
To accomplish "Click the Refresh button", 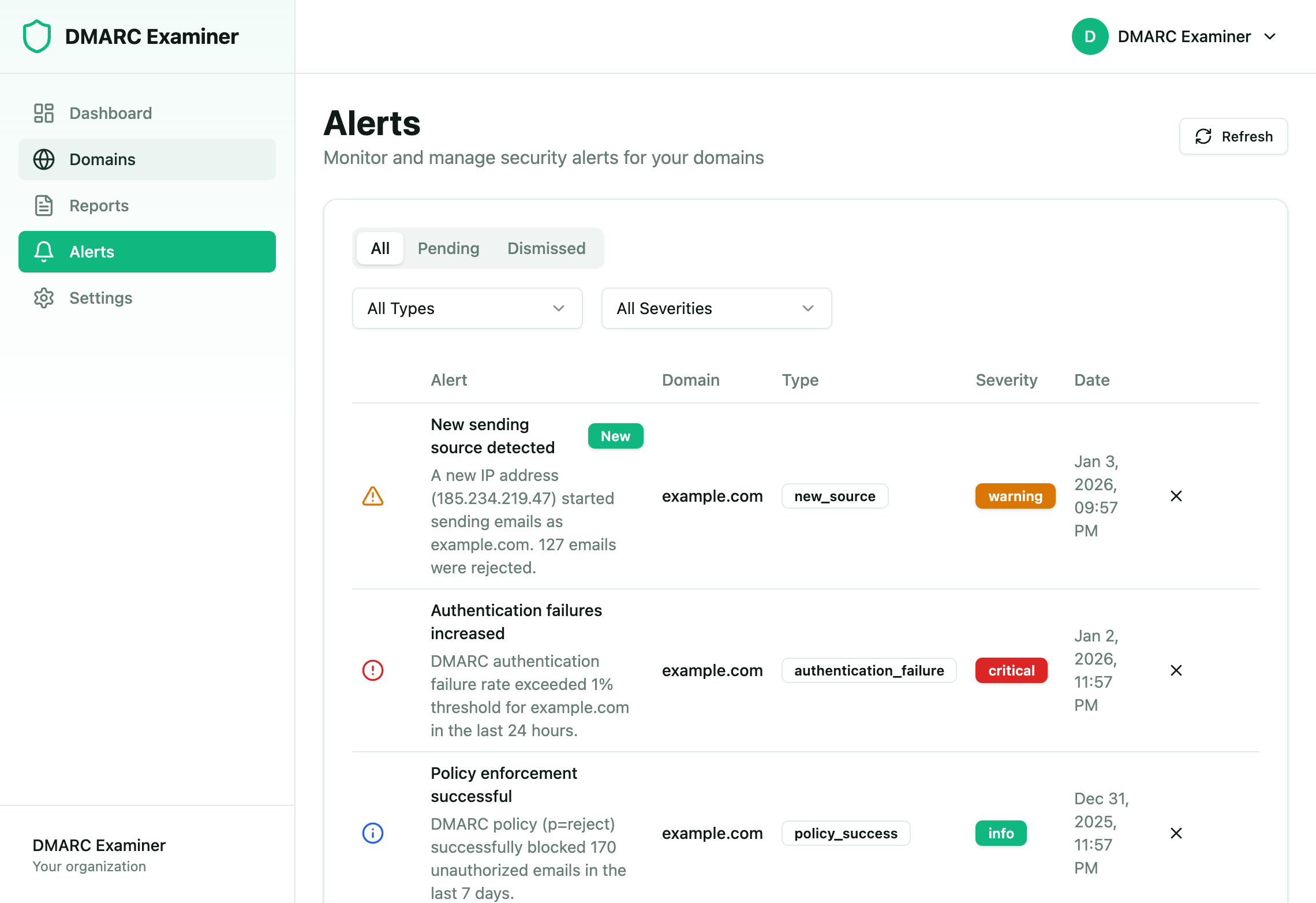I will (x=1233, y=136).
